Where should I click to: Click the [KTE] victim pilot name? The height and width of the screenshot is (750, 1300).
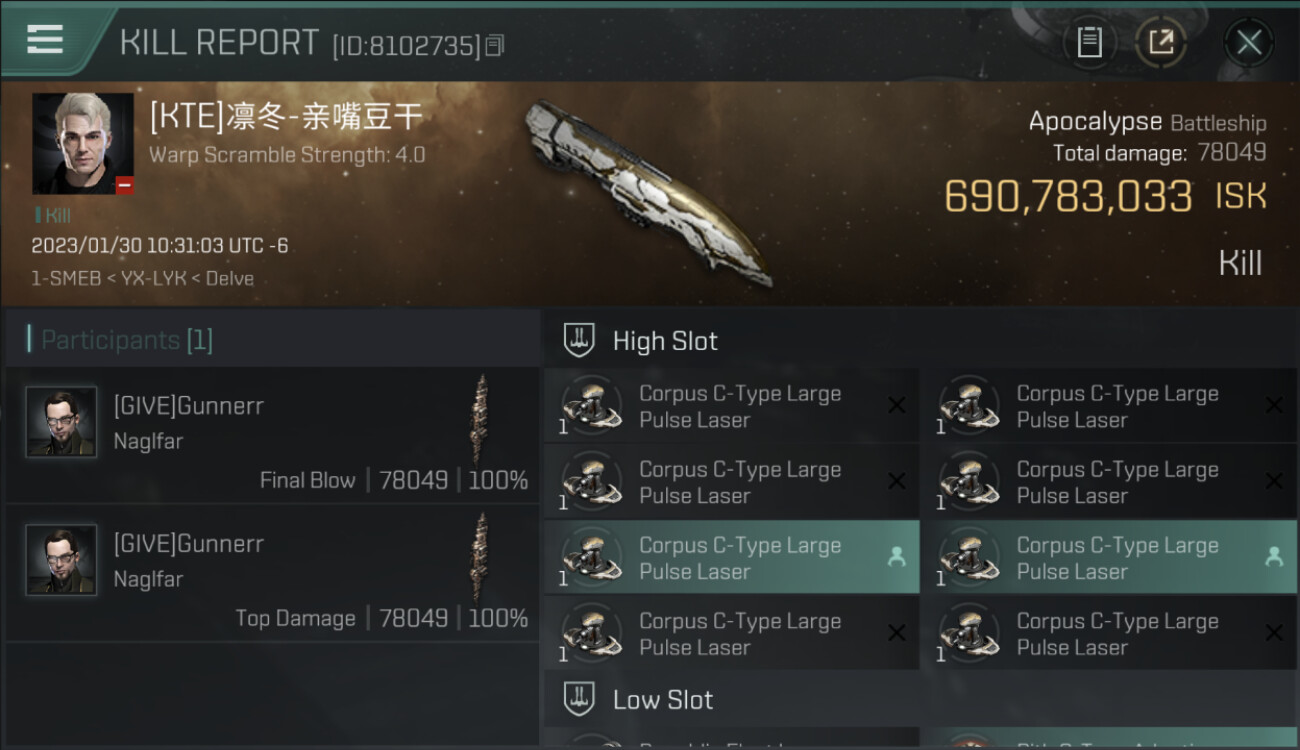[x=286, y=117]
